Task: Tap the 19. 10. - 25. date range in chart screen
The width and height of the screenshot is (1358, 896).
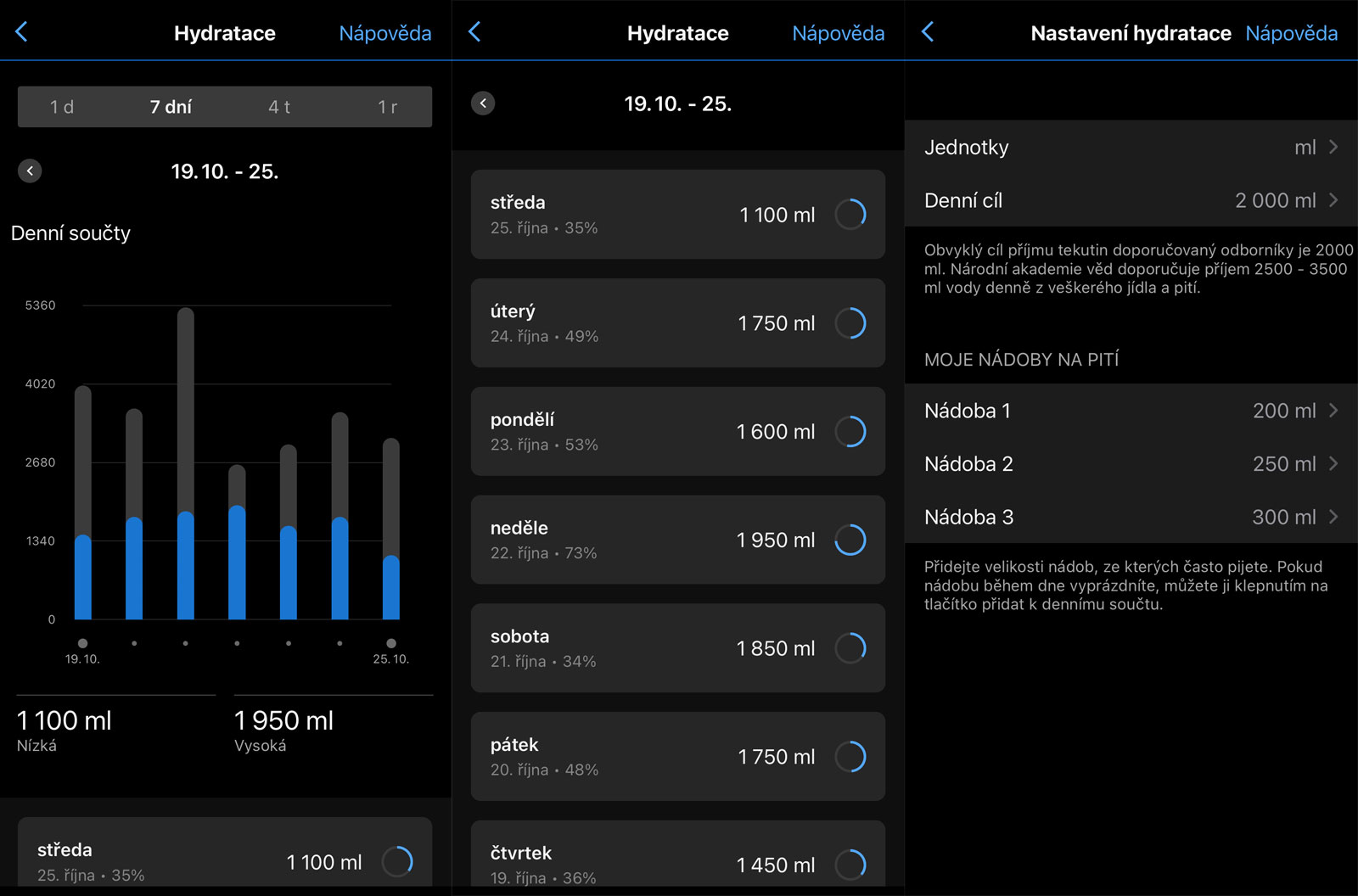Action: (x=225, y=171)
